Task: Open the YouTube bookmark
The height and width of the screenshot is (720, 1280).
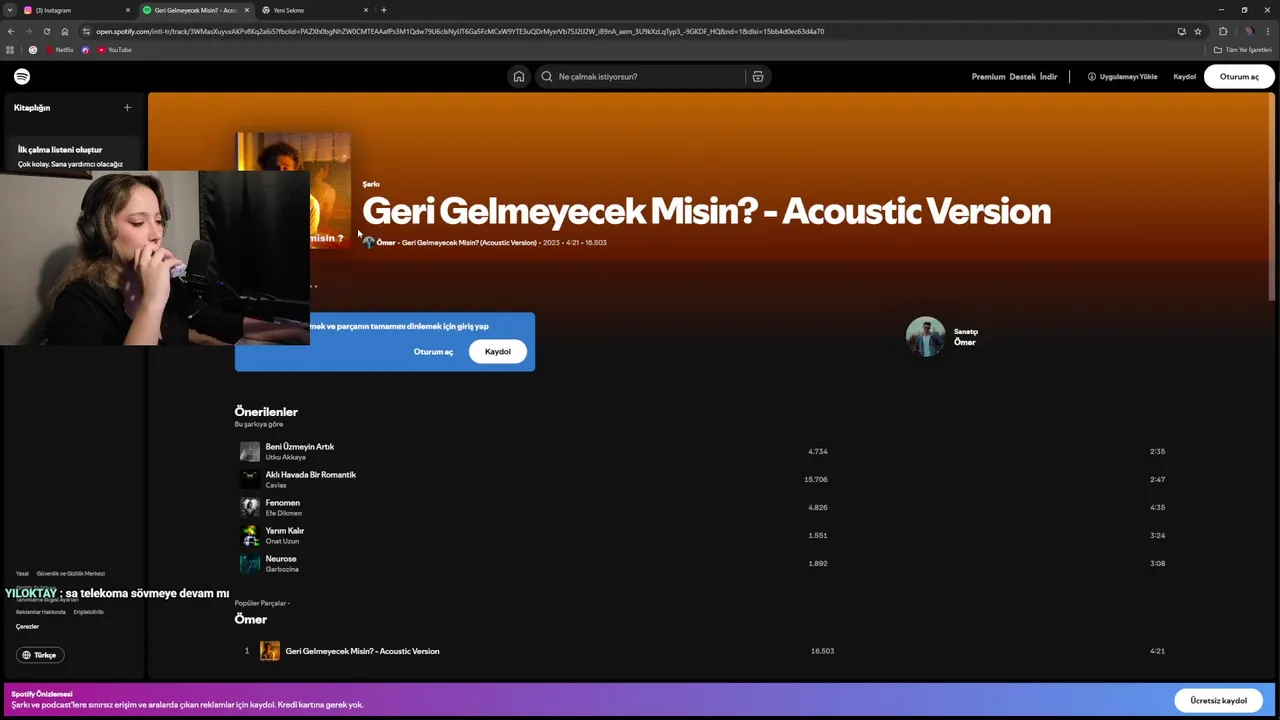Action: click(x=114, y=50)
